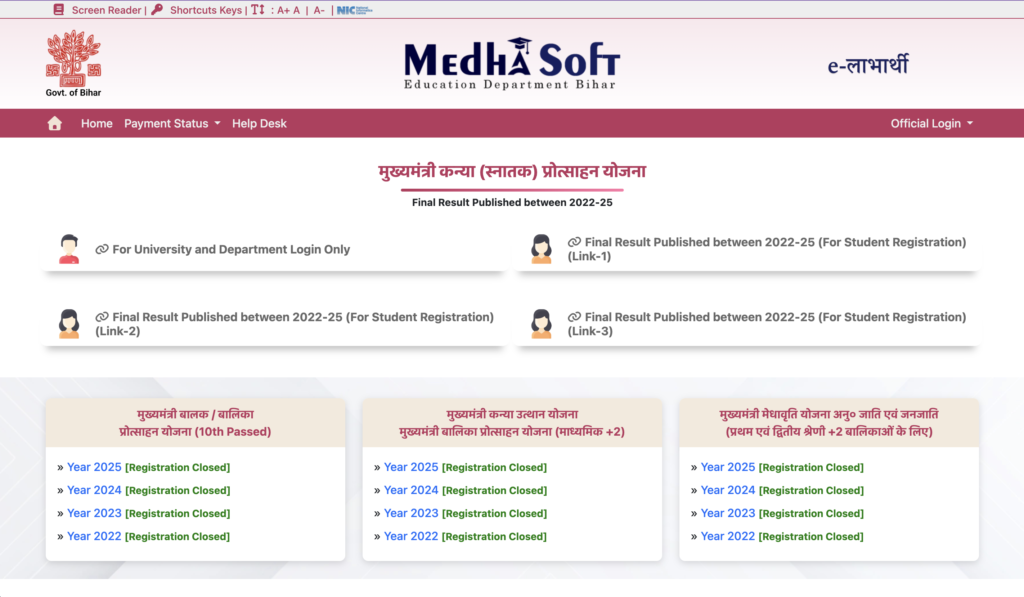Open the Help Desk menu item
This screenshot has width=1024, height=597.
pos(259,123)
